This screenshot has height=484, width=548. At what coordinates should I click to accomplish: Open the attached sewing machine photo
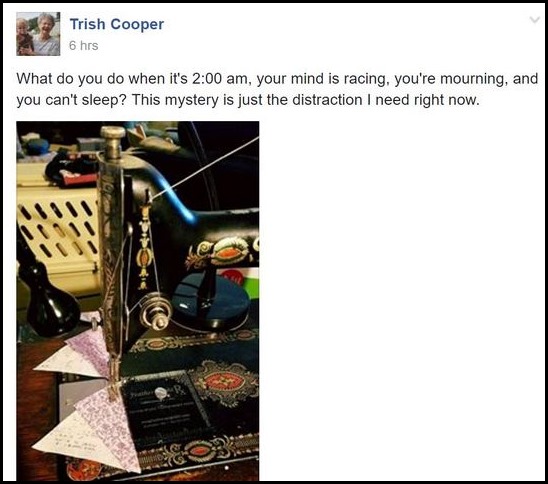(138, 301)
